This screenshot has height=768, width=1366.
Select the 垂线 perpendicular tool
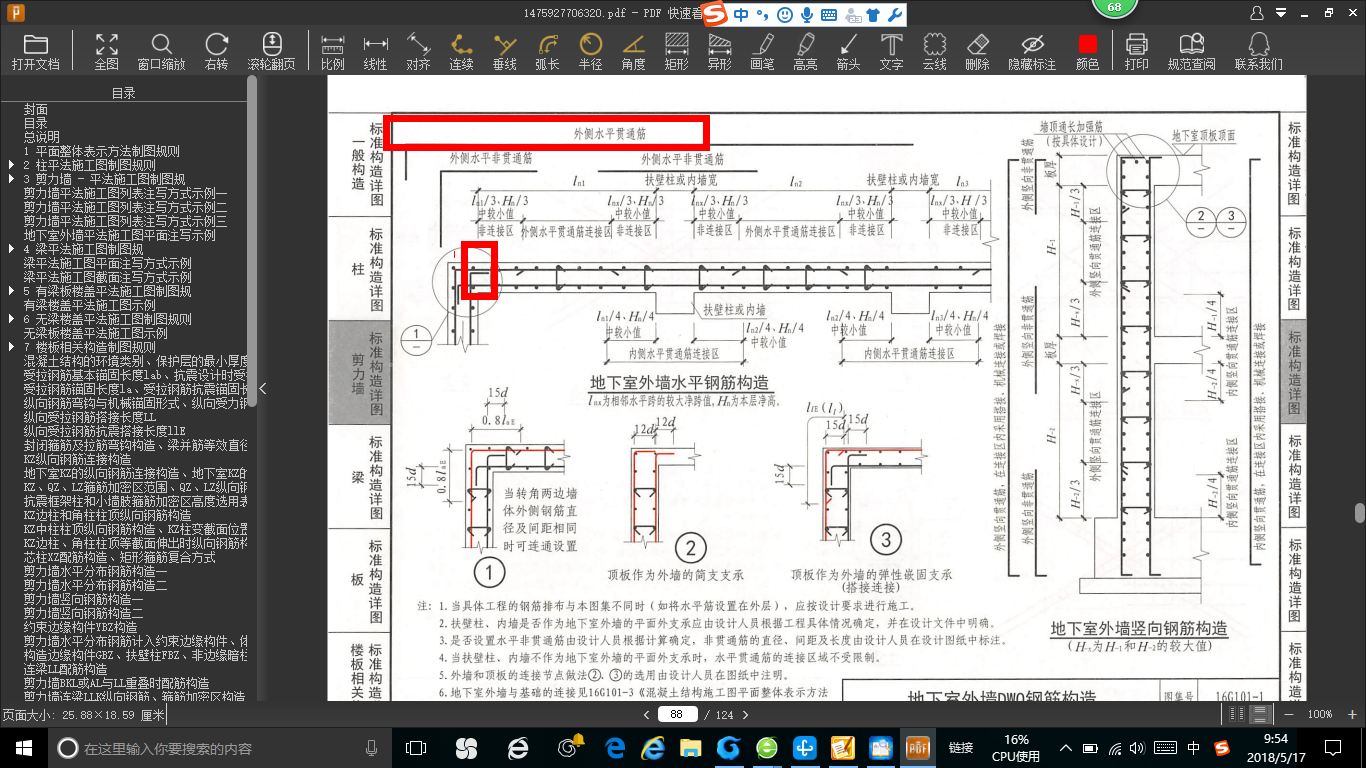pyautogui.click(x=504, y=51)
